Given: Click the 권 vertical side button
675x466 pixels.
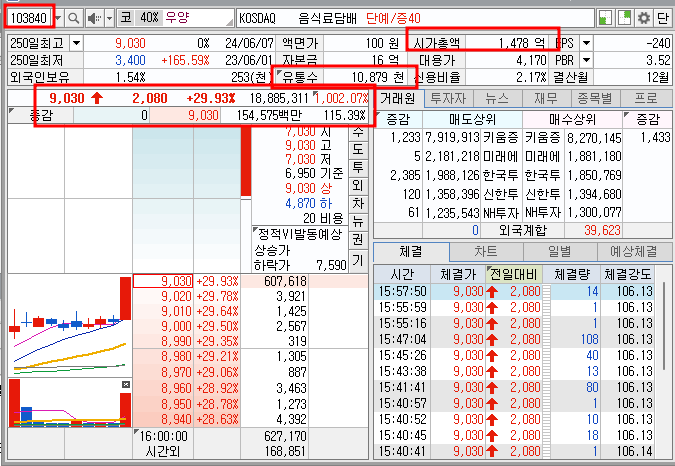Looking at the screenshot, I should click(x=358, y=240).
